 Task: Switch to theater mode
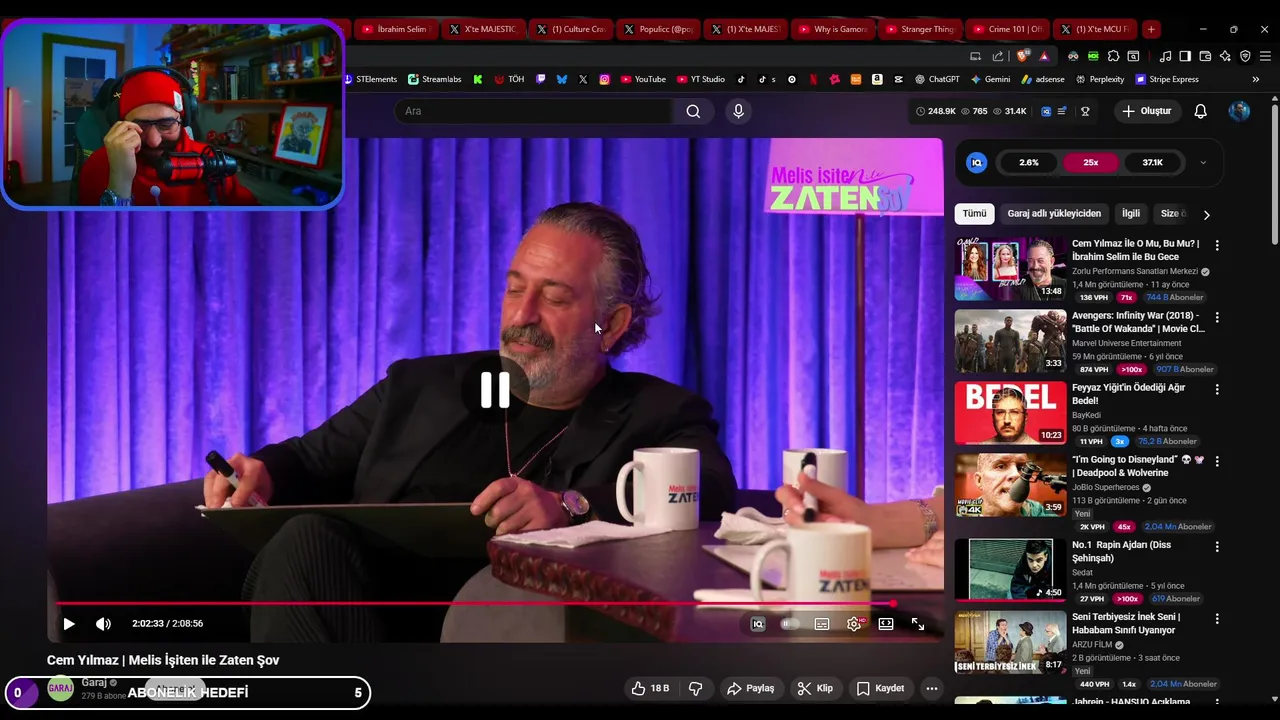[886, 624]
